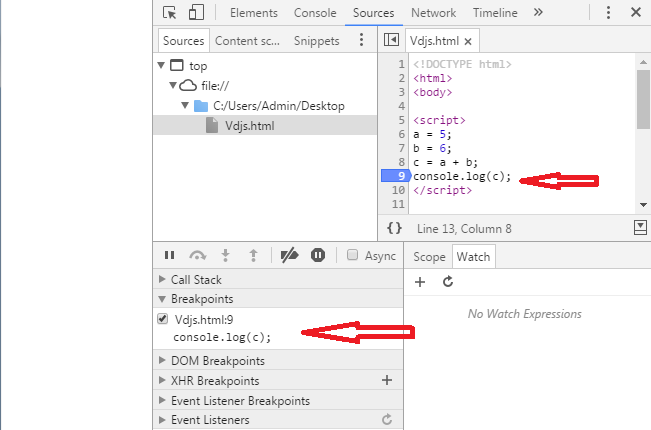651x430 pixels.
Task: Uncheck the Vdjs.html:9 breakpoint checkbox
Action: tap(163, 319)
